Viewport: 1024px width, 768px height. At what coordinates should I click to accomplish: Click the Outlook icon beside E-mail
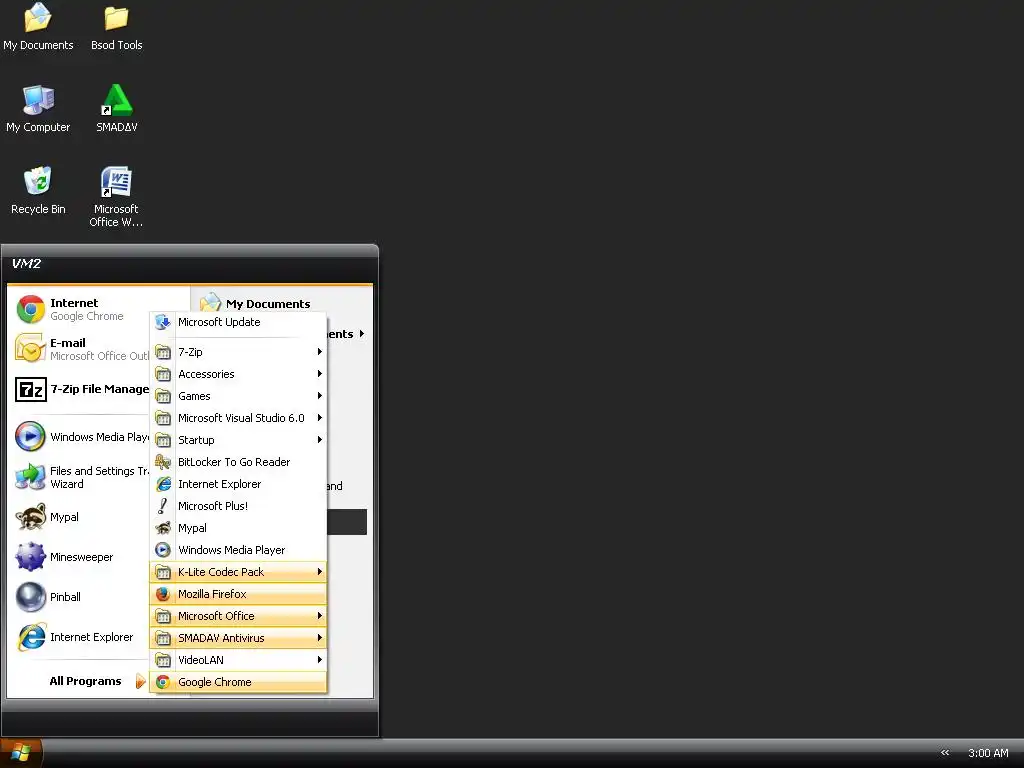click(x=31, y=349)
